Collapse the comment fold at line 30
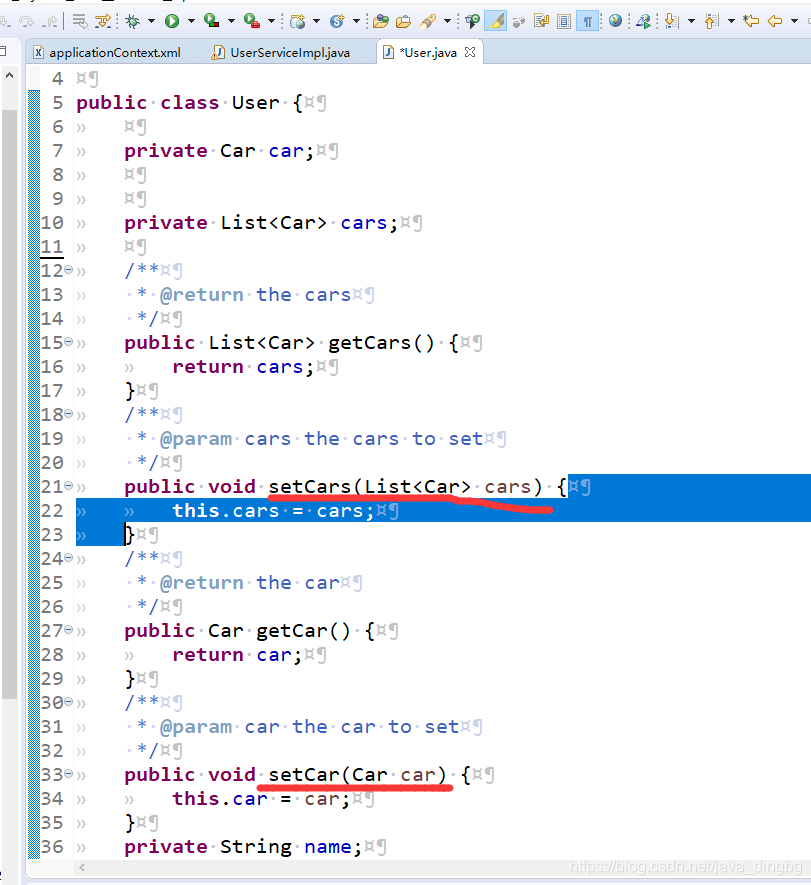Image resolution: width=811 pixels, height=885 pixels. point(68,702)
